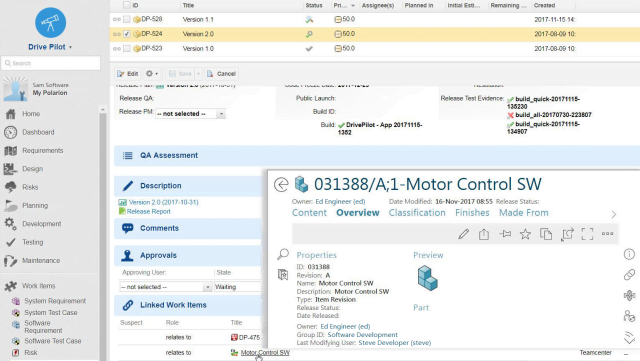Click the status icon of DP-524

(309, 34)
